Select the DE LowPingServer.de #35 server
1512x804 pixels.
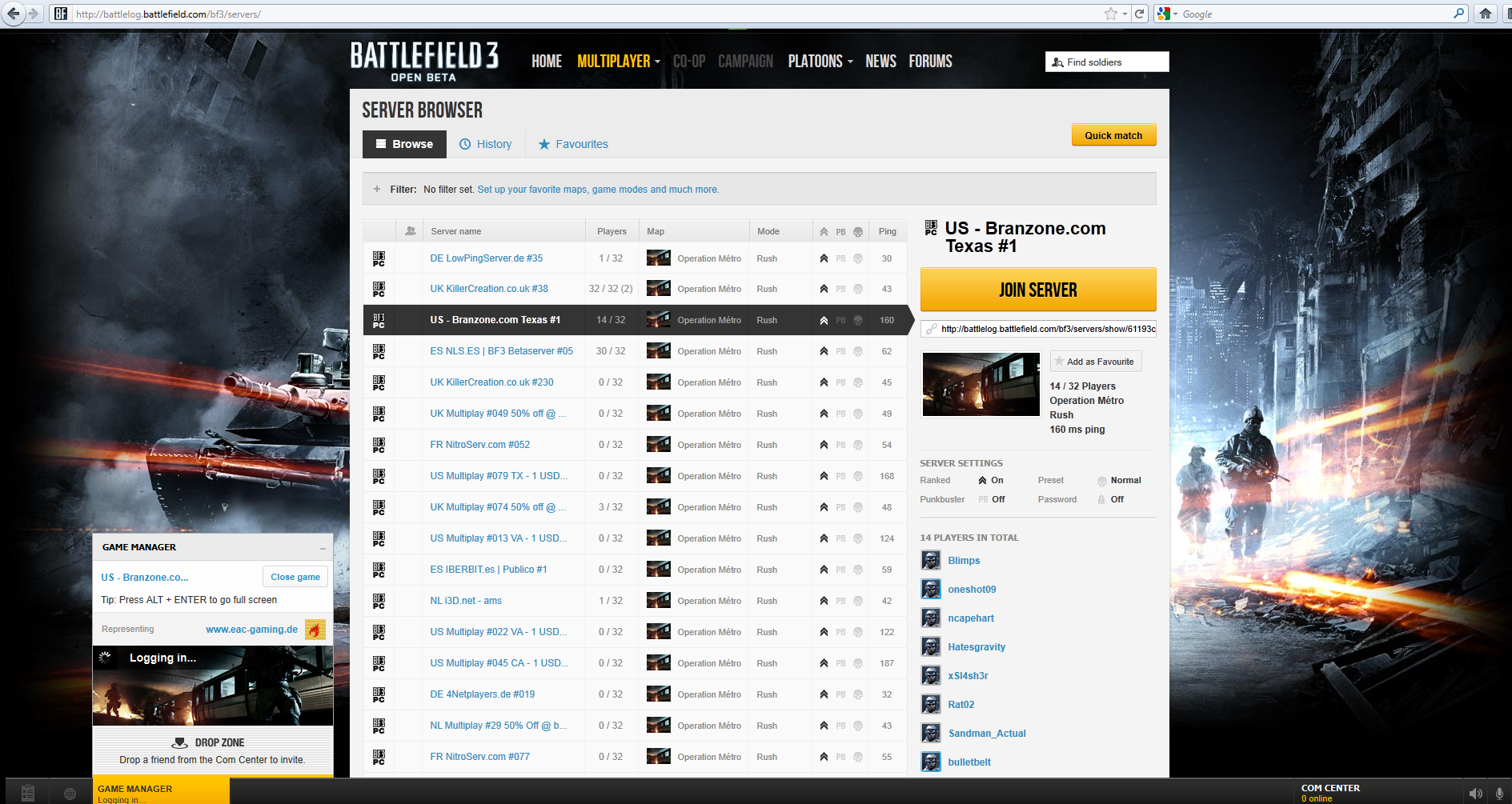tap(635, 258)
